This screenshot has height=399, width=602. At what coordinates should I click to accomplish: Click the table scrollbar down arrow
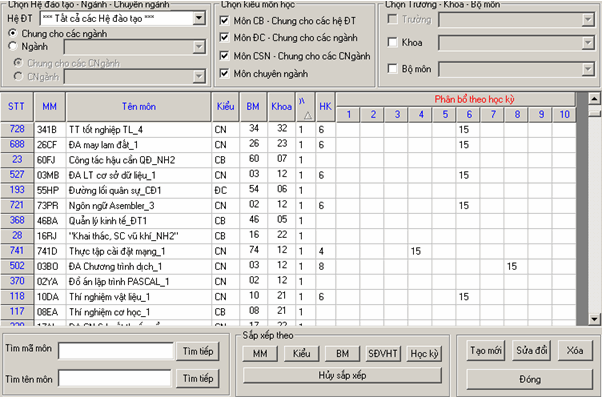594,319
